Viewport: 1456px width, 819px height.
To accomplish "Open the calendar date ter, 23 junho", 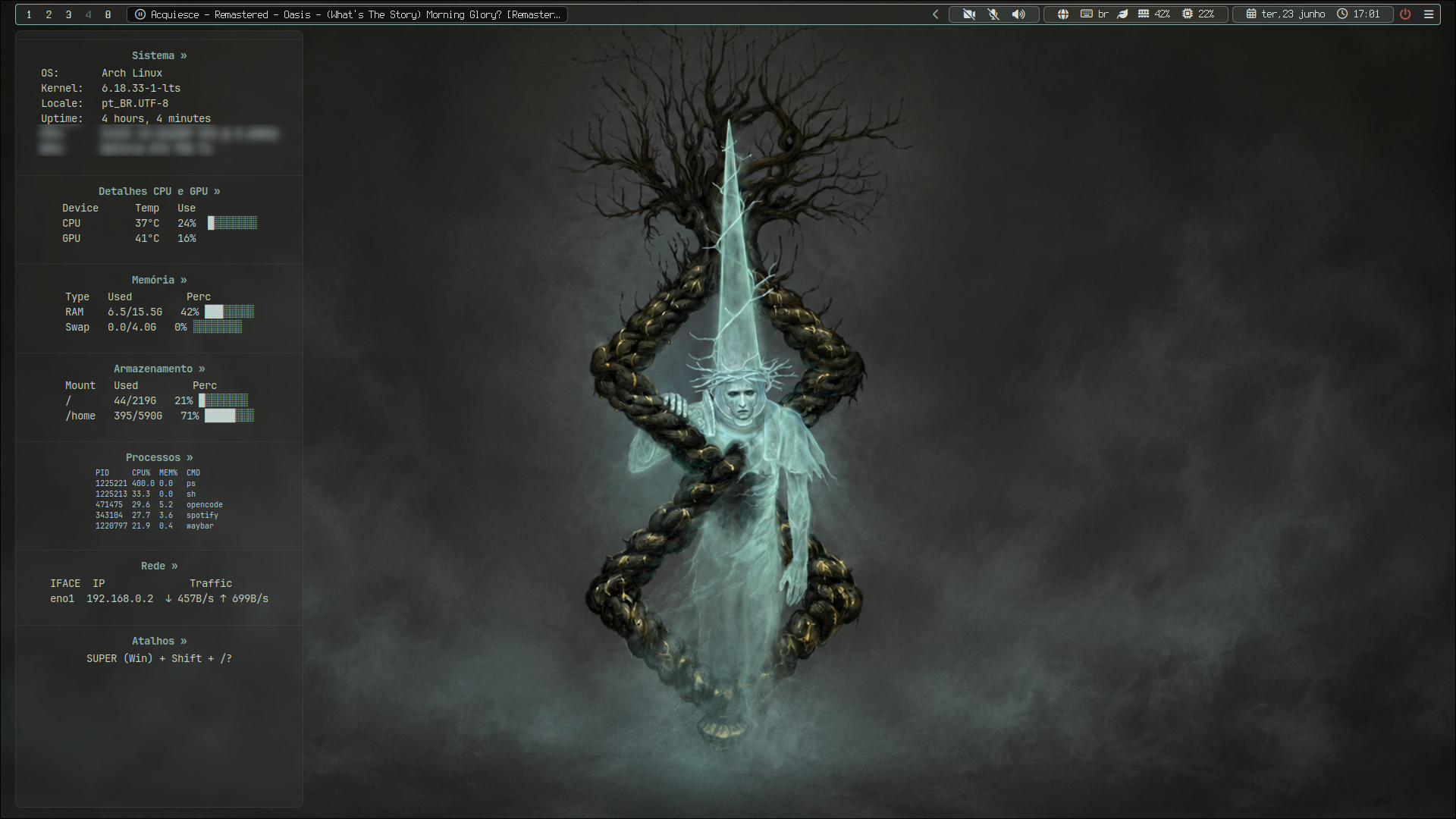I will 1285,14.
